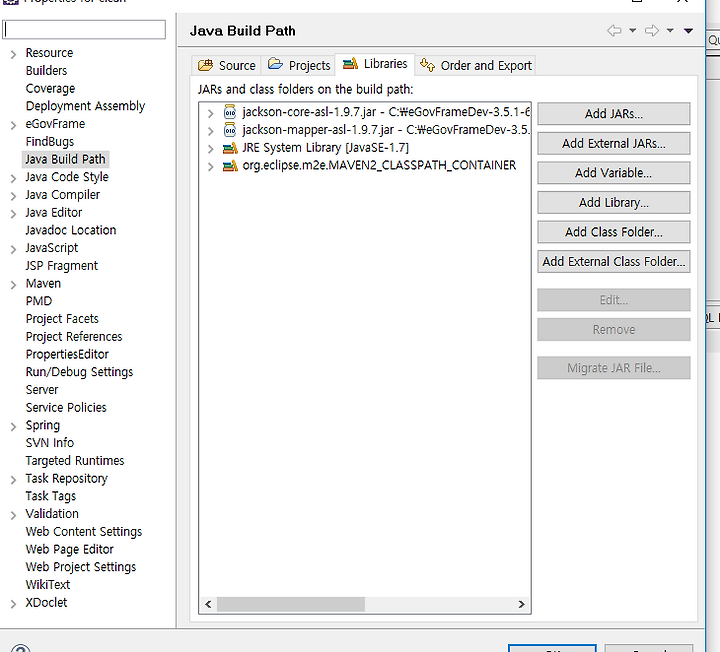Open Run/Debug Settings page
Viewport: 720px width, 652px height.
(x=79, y=372)
